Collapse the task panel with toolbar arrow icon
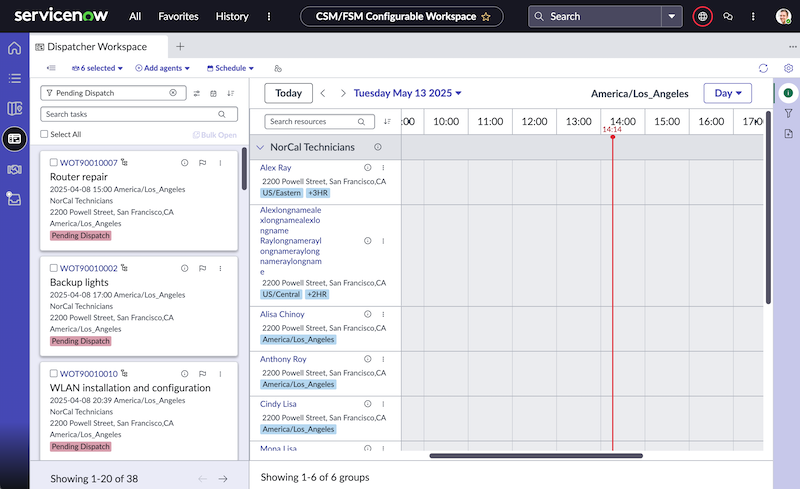Viewport: 800px width, 489px height. click(51, 68)
